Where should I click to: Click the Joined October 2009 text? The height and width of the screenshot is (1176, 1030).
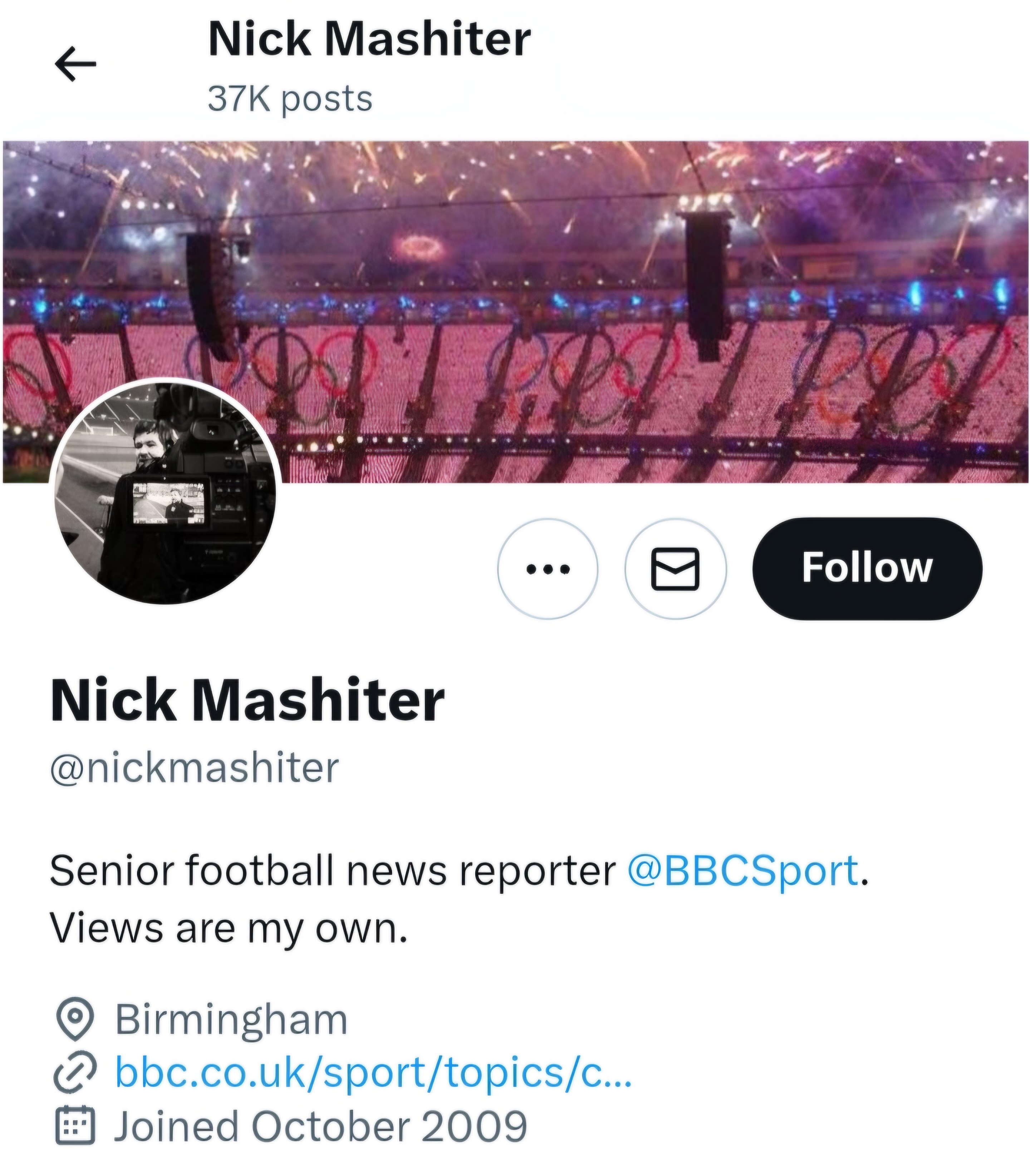click(x=321, y=1126)
